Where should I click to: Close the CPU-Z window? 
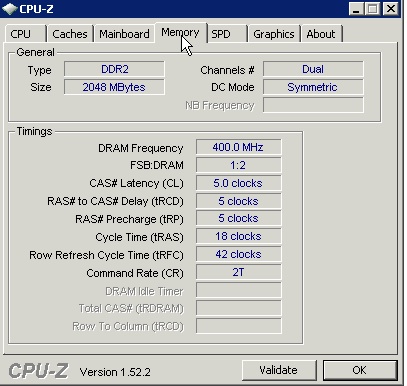tap(390, 9)
